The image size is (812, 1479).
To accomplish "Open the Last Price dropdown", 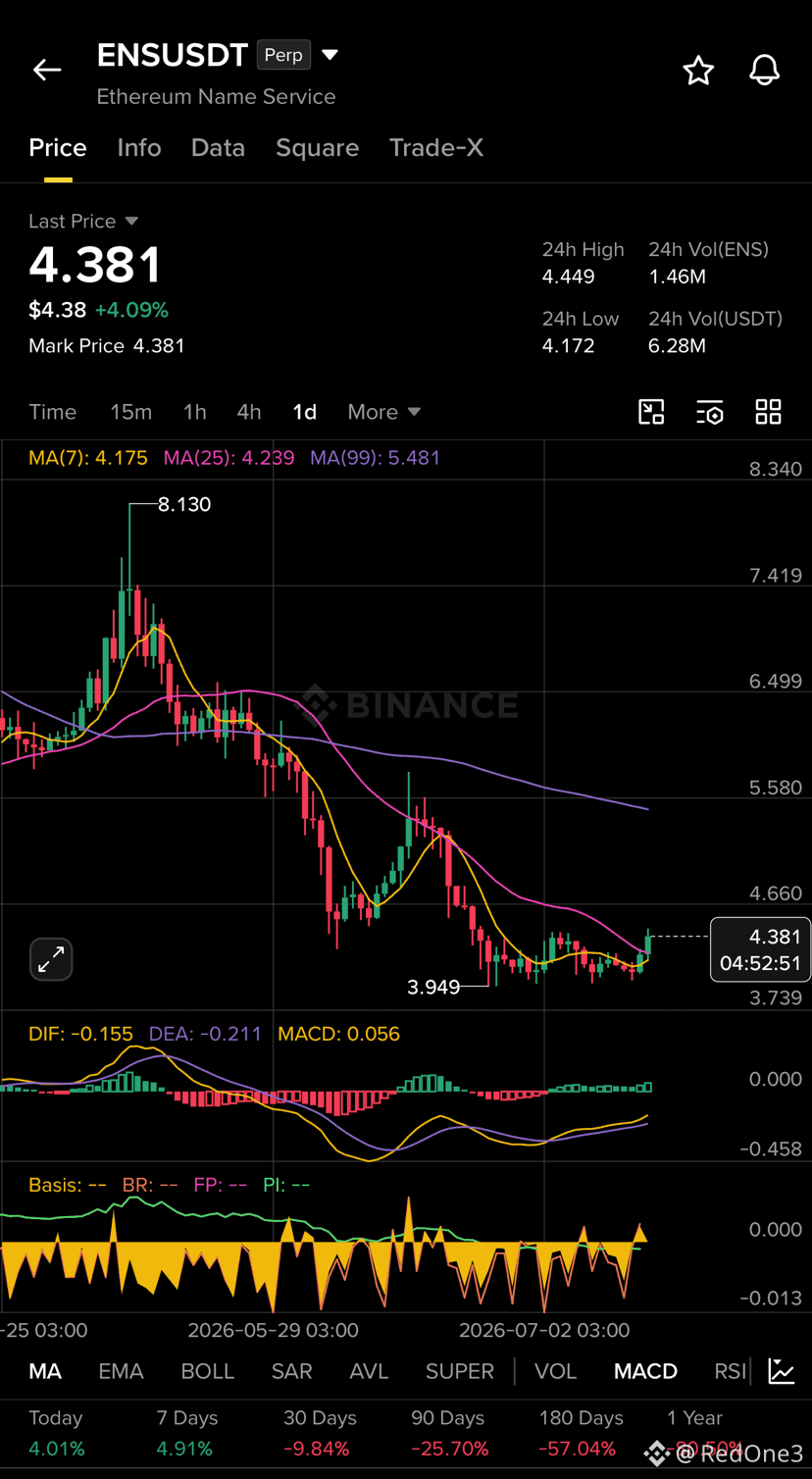I will point(83,222).
